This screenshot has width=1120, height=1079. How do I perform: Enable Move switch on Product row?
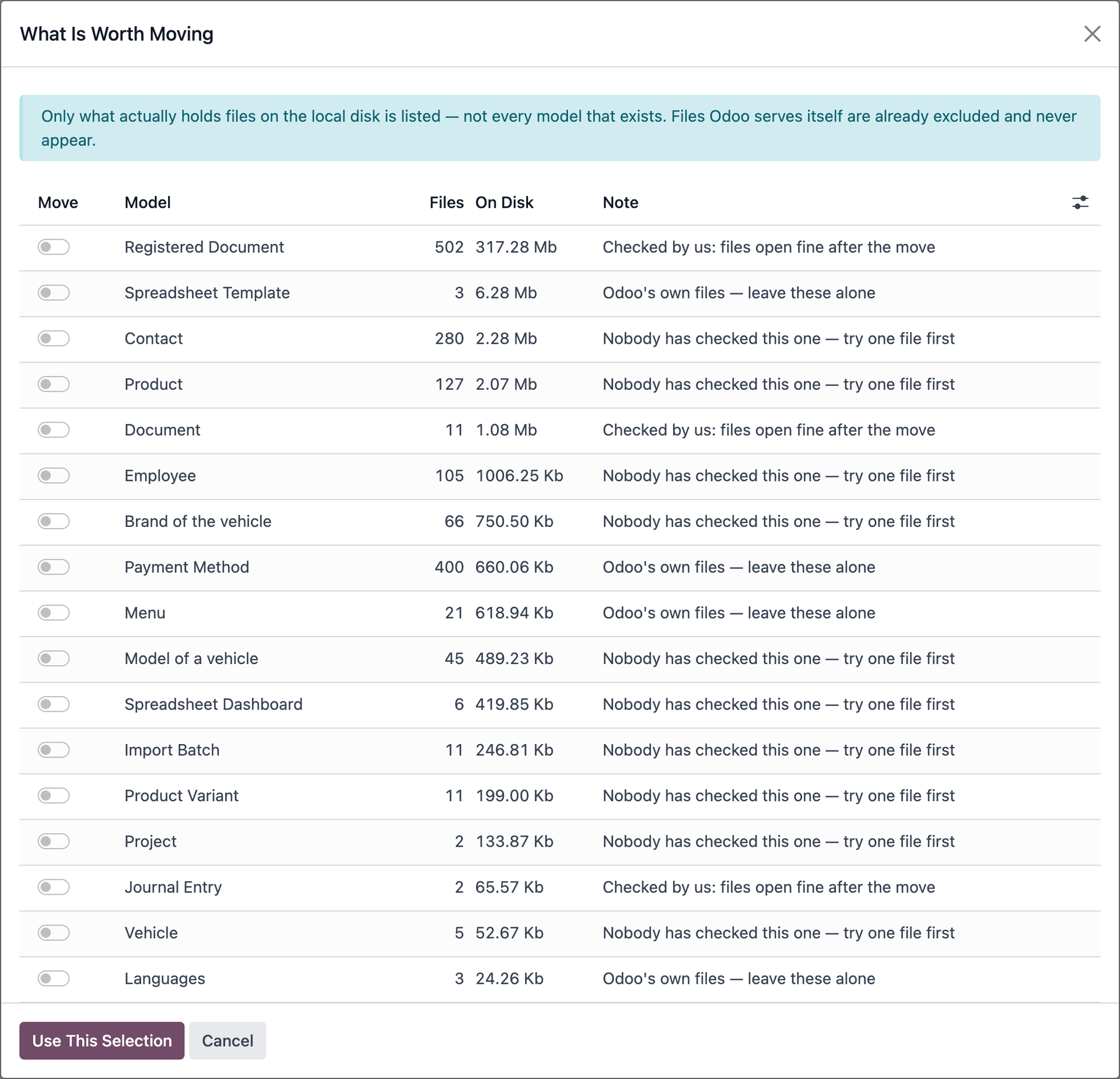coord(54,384)
